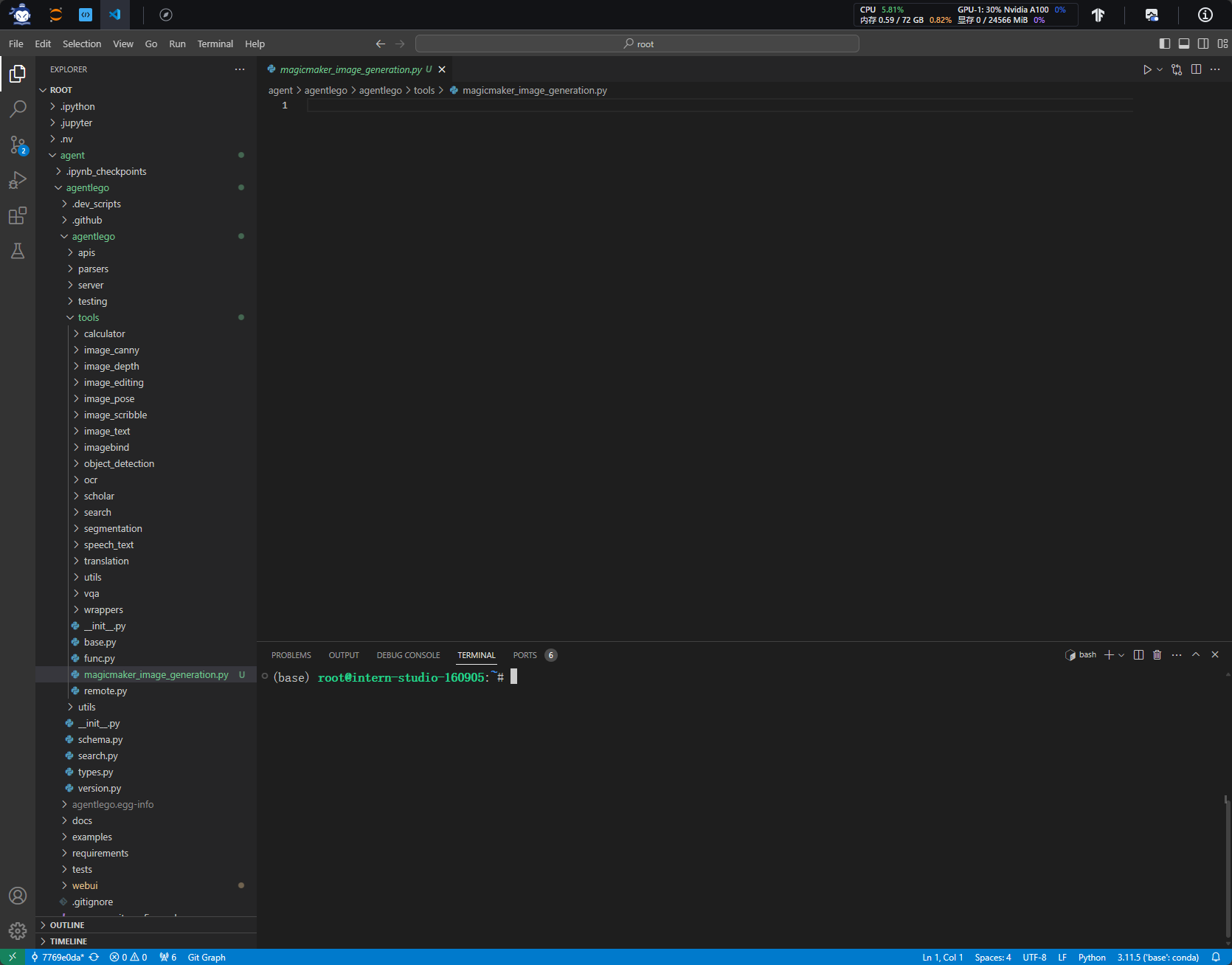Open editor More Actions ellipsis

(1216, 69)
